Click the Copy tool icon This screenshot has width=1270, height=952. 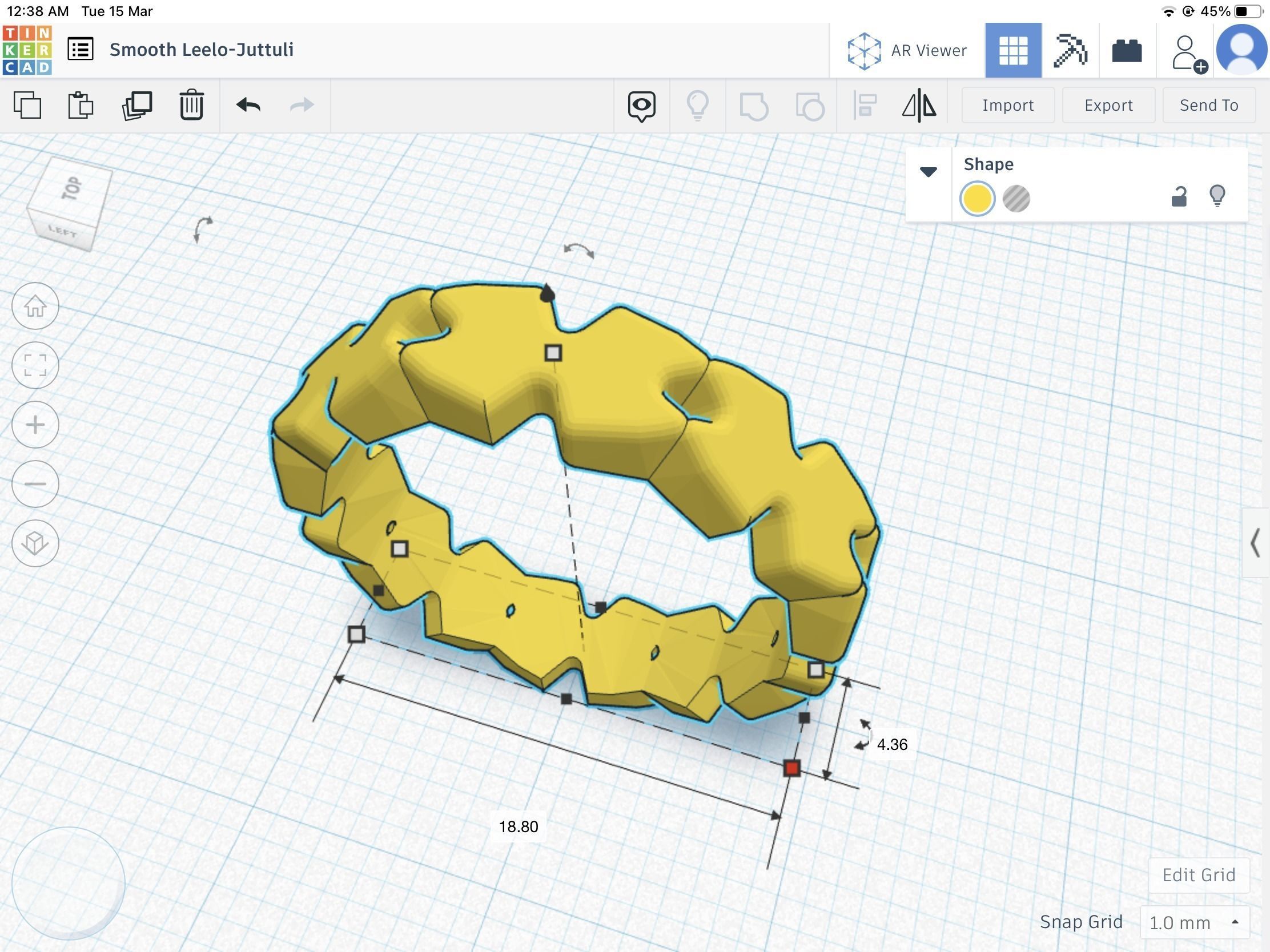pyautogui.click(x=27, y=105)
